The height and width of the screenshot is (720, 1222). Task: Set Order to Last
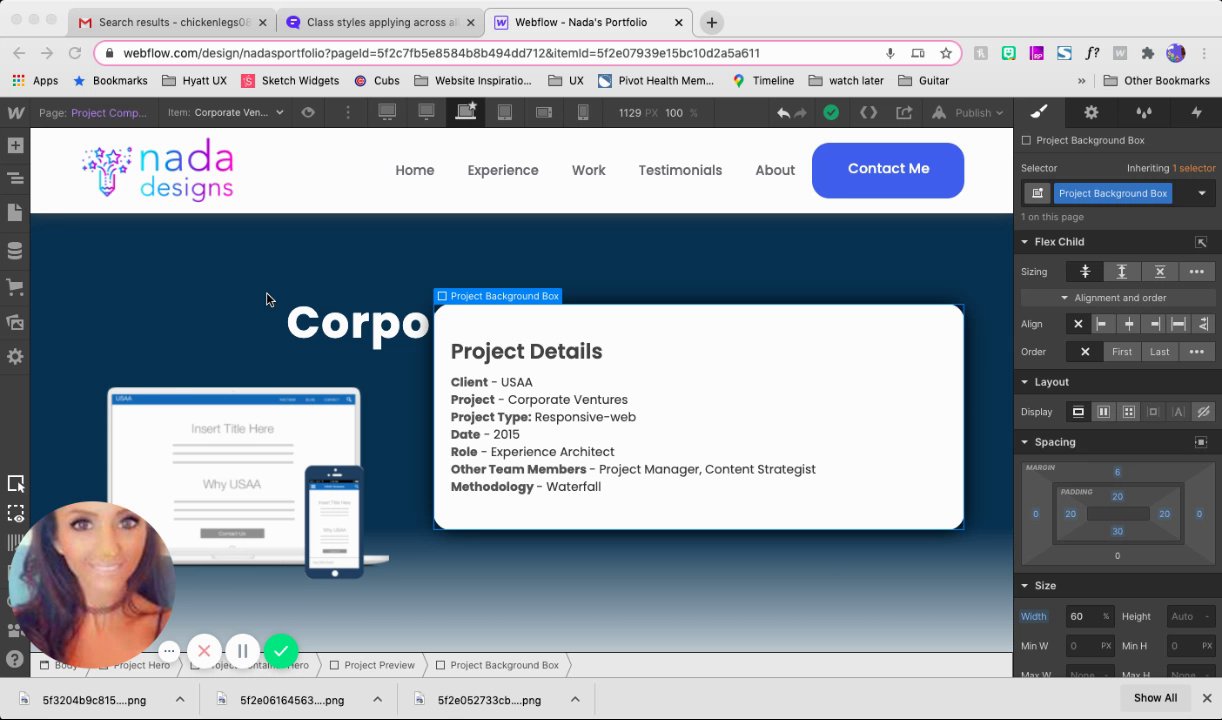tap(1160, 352)
